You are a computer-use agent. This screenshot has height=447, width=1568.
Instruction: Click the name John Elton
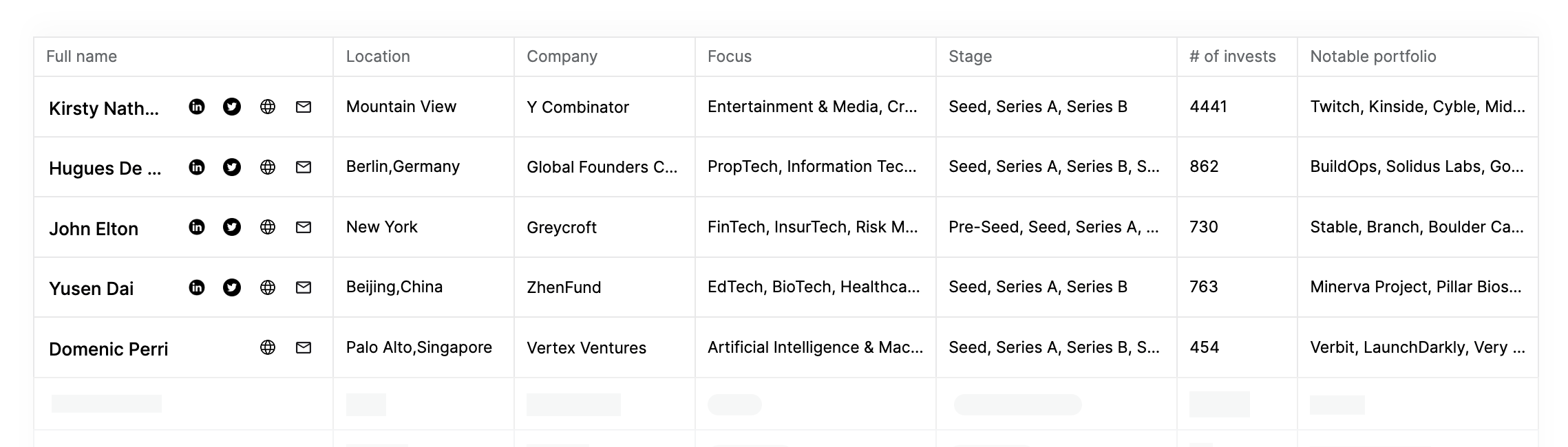pos(94,228)
